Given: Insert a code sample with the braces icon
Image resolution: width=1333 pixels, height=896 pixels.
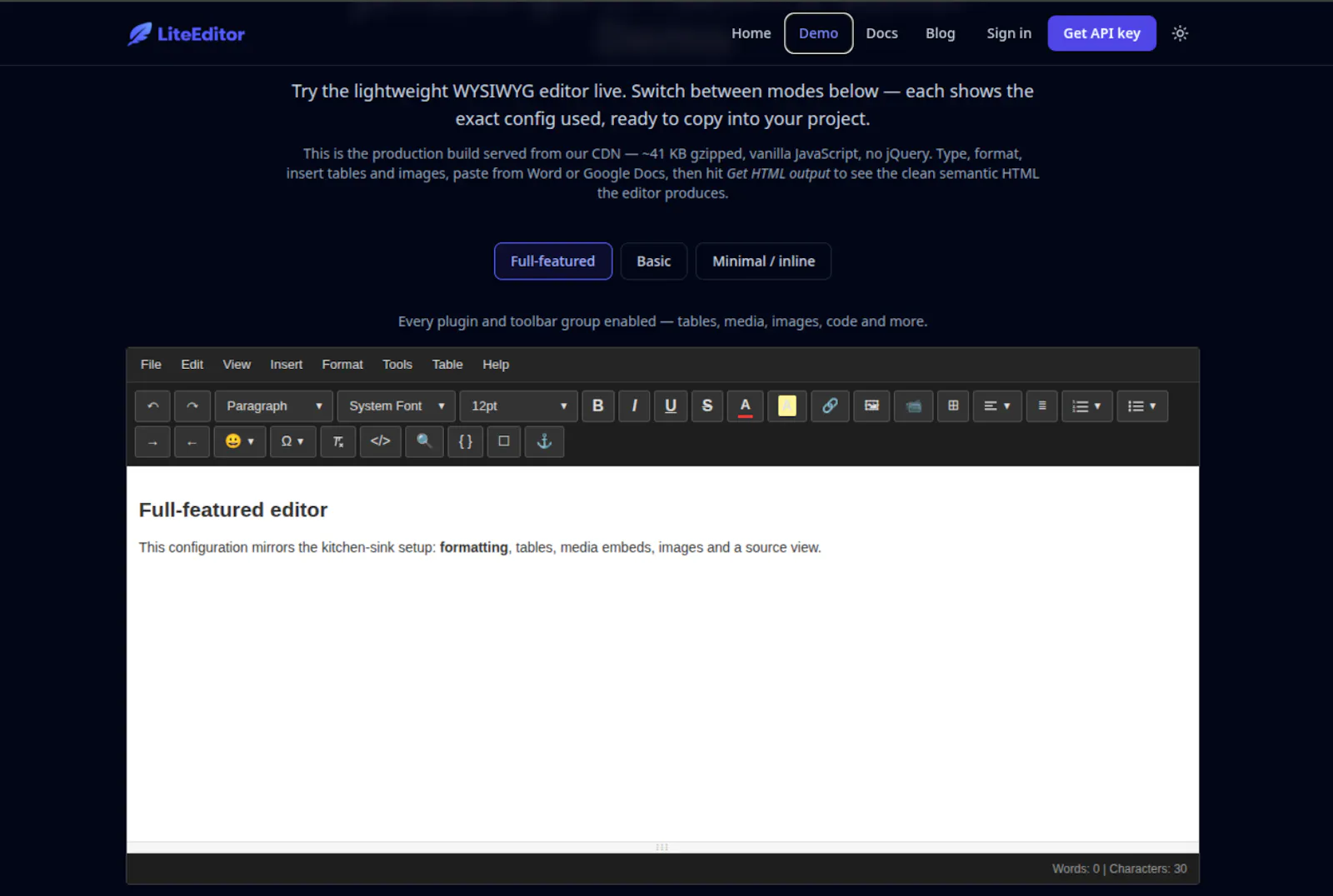Looking at the screenshot, I should click(466, 442).
